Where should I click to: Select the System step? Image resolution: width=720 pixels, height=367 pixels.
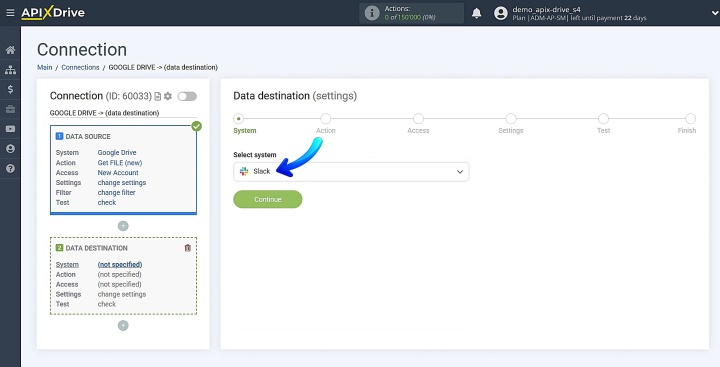pos(238,119)
